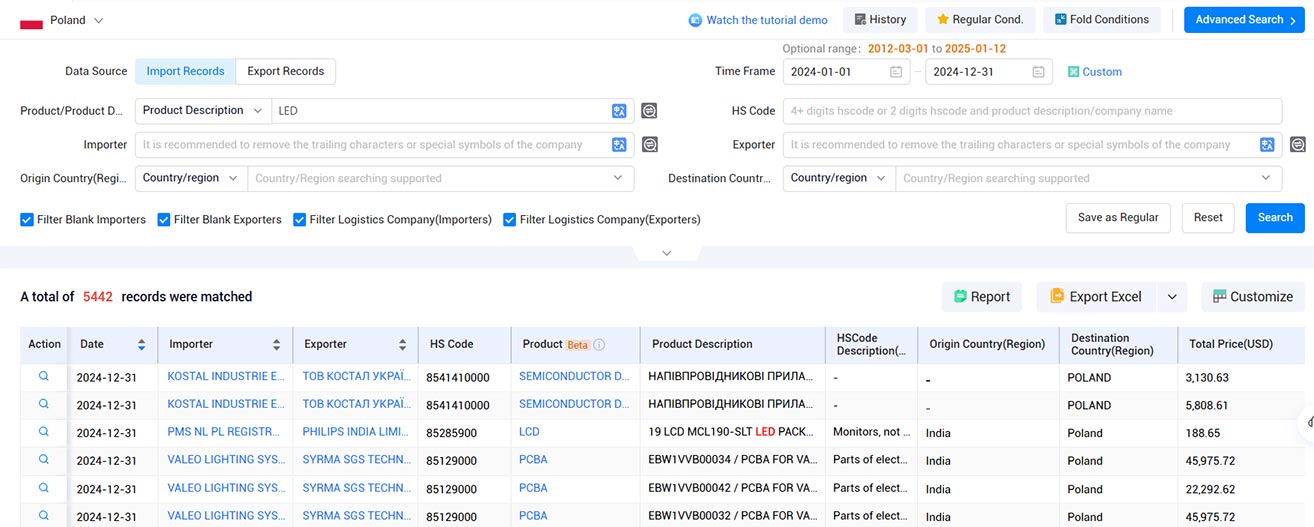Open the tutorial demo play icon

coord(695,20)
